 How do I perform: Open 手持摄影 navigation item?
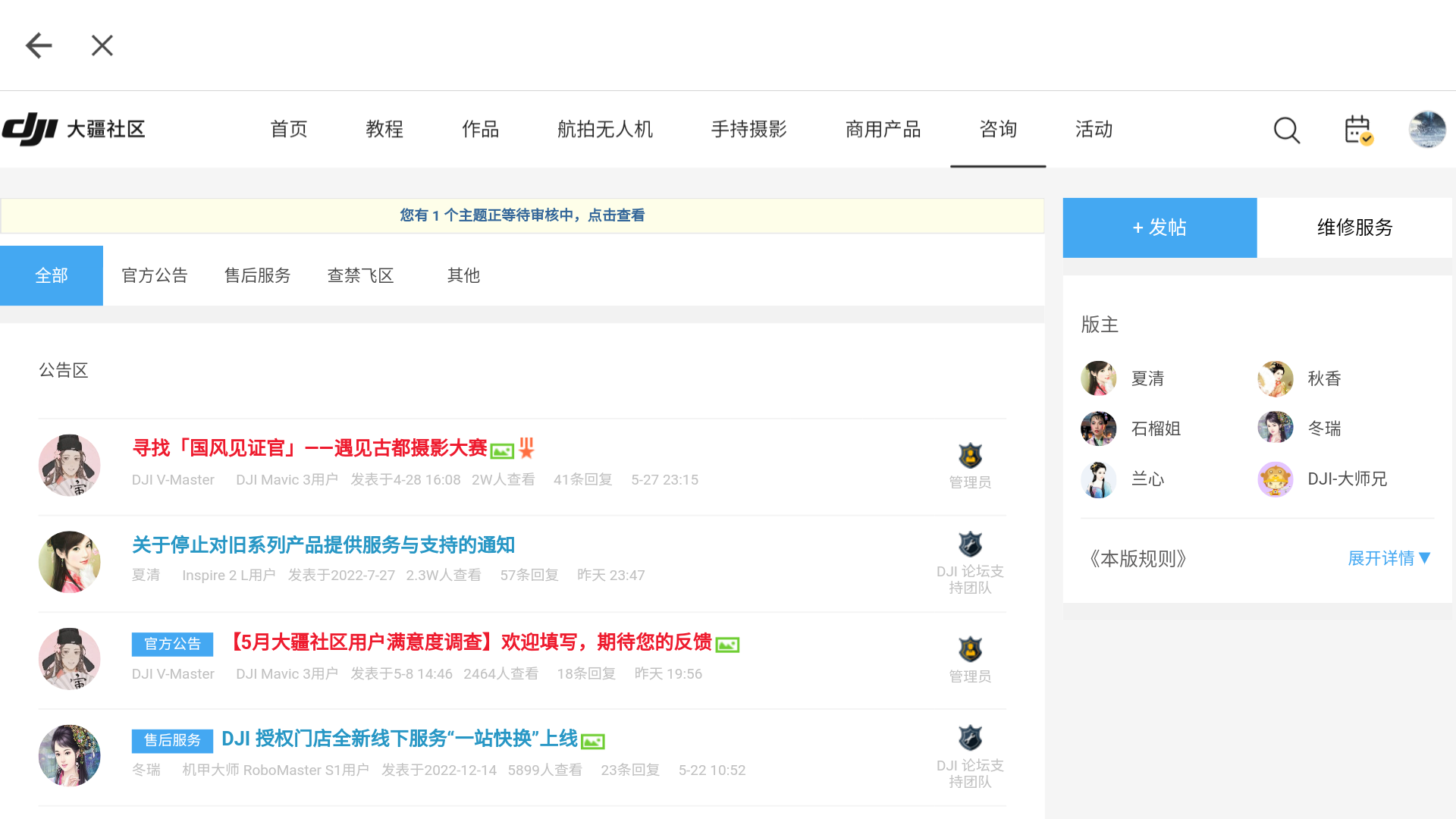point(749,129)
